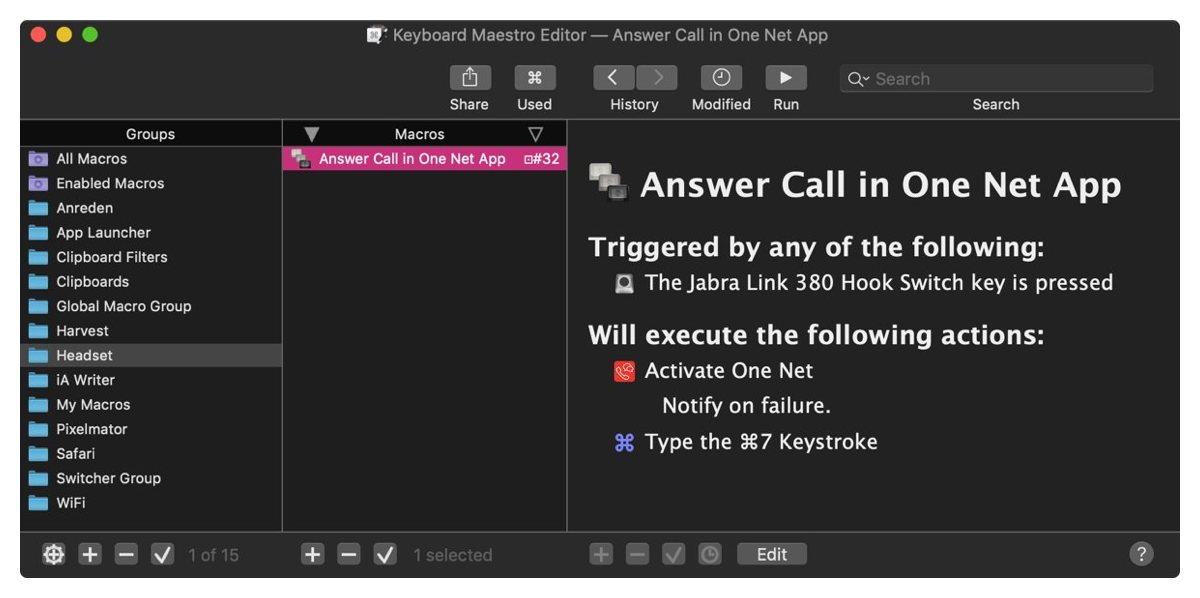
Task: Toggle the dimmed action enable checkmark
Action: tap(674, 554)
